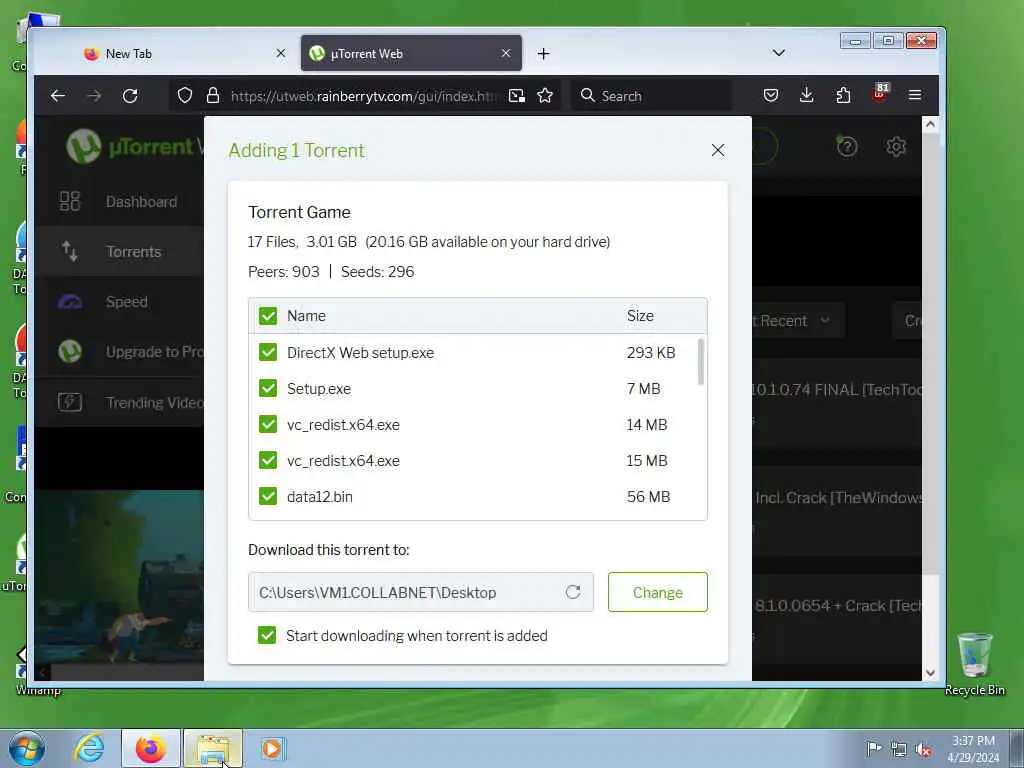
Task: Click the taskbar clock showing 3:37 PM
Action: pyautogui.click(x=973, y=749)
